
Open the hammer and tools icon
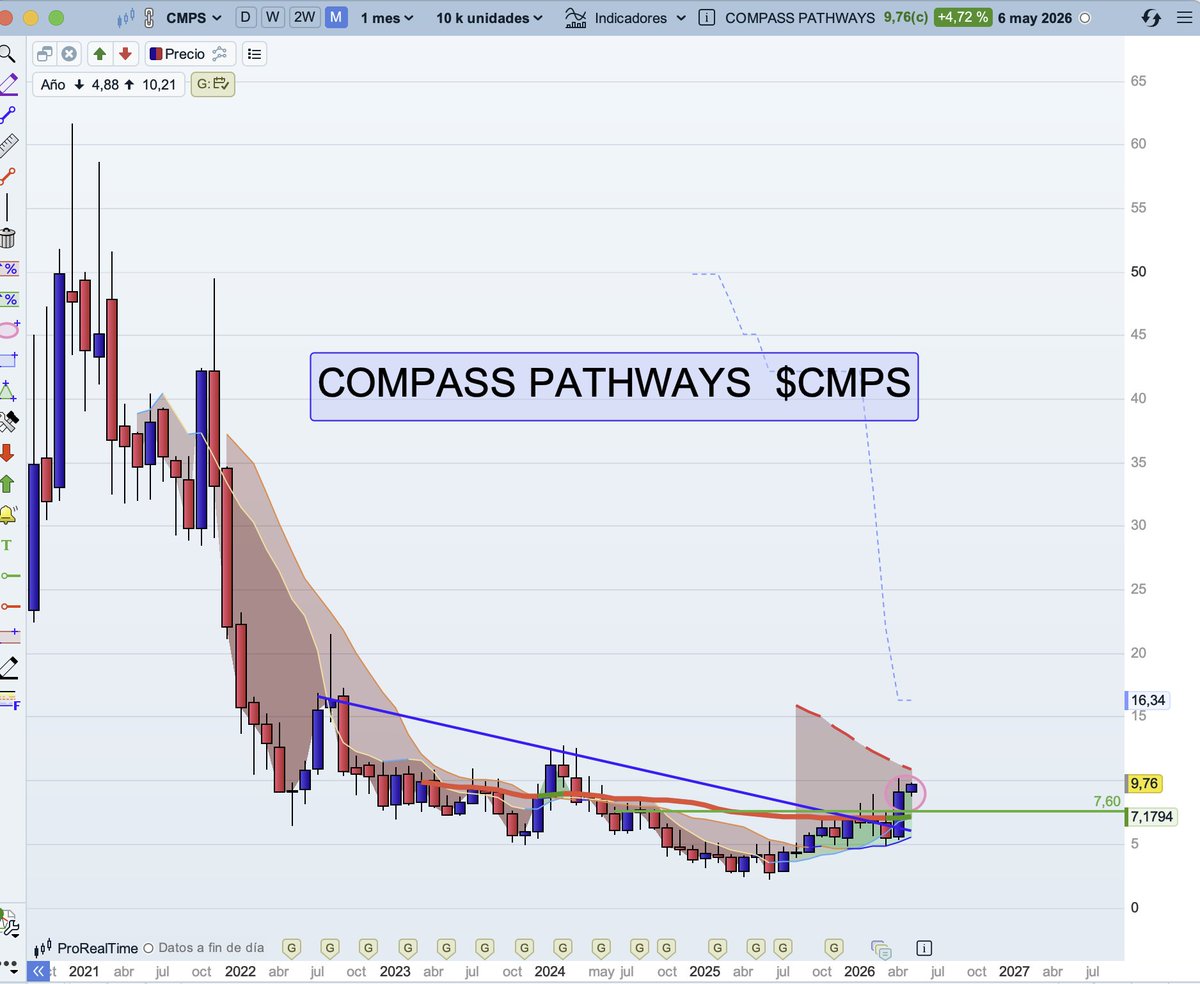pos(9,422)
